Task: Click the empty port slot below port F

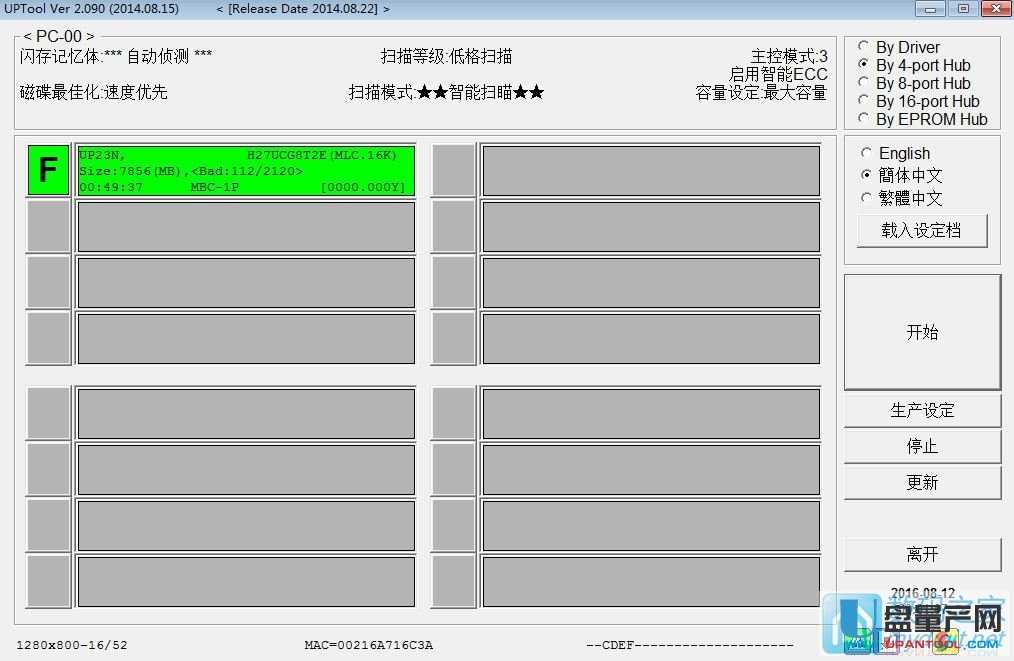Action: pos(47,226)
